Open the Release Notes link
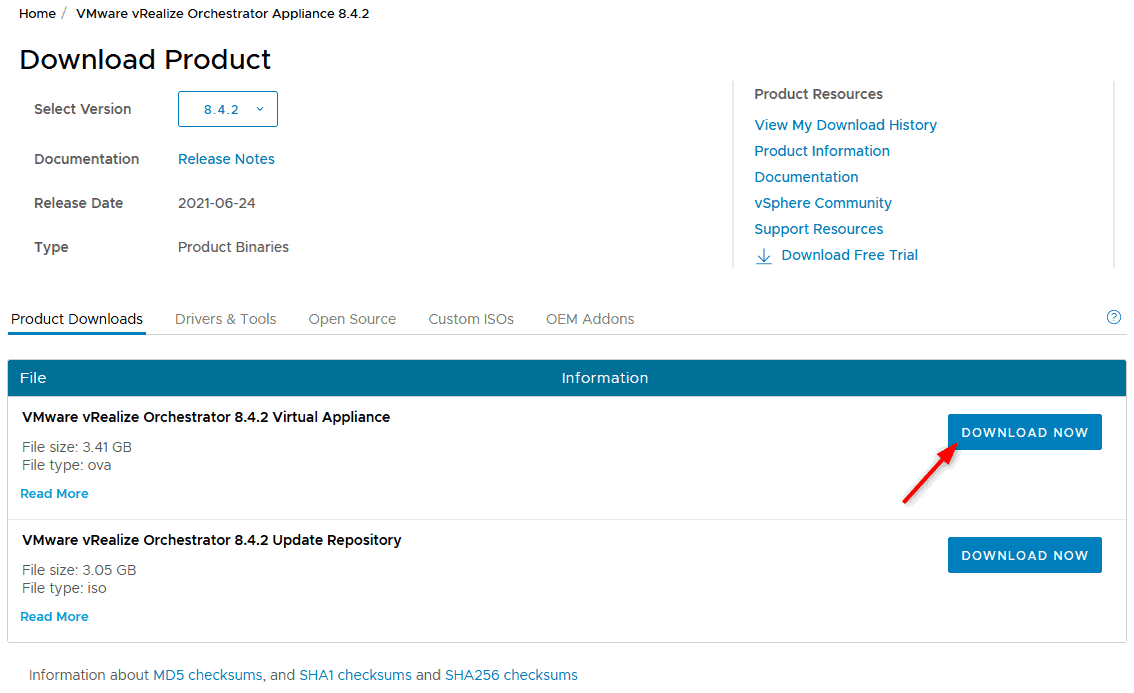The height and width of the screenshot is (693, 1134). click(x=226, y=159)
